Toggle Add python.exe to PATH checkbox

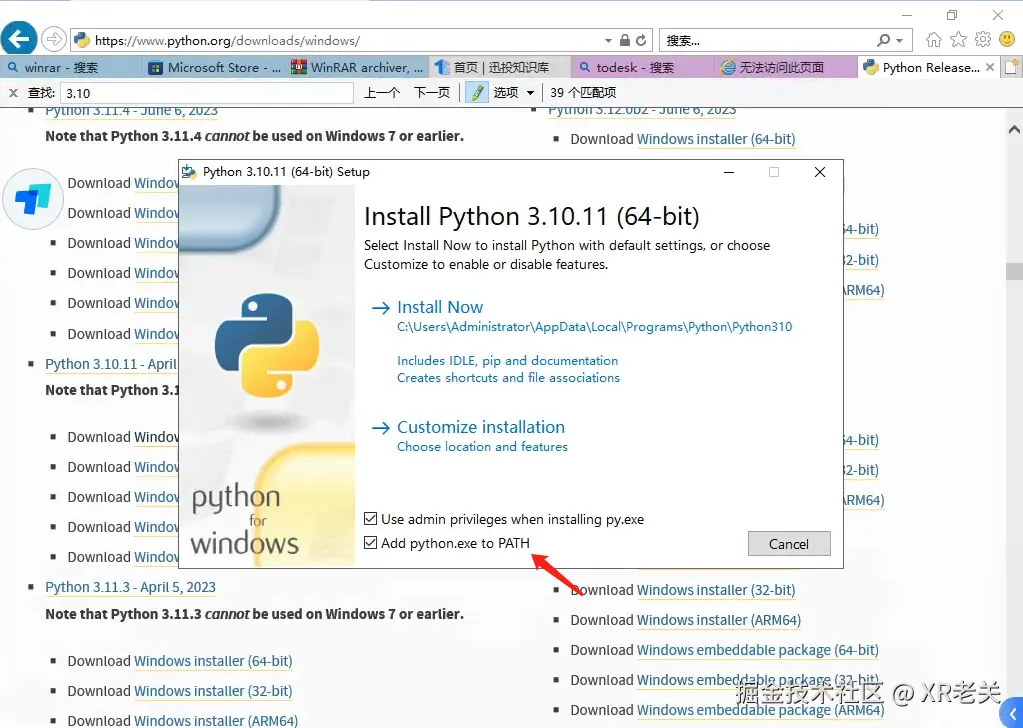[x=371, y=543]
